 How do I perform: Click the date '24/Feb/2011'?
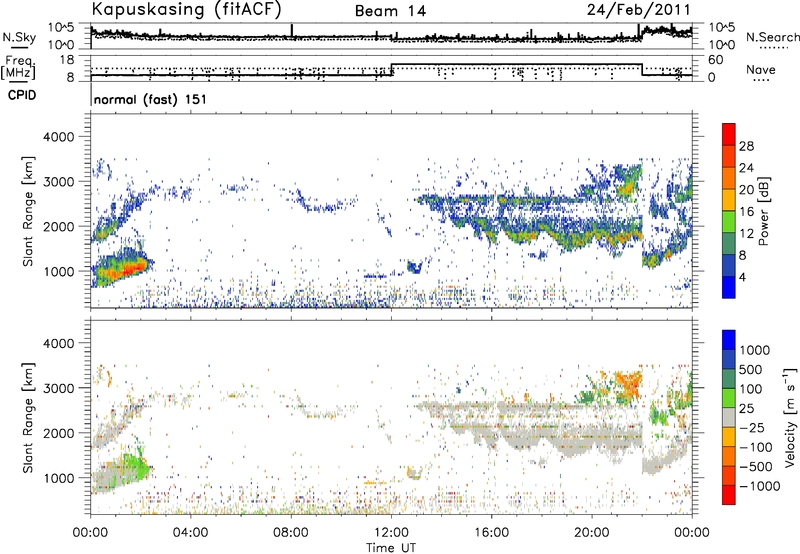[x=638, y=10]
